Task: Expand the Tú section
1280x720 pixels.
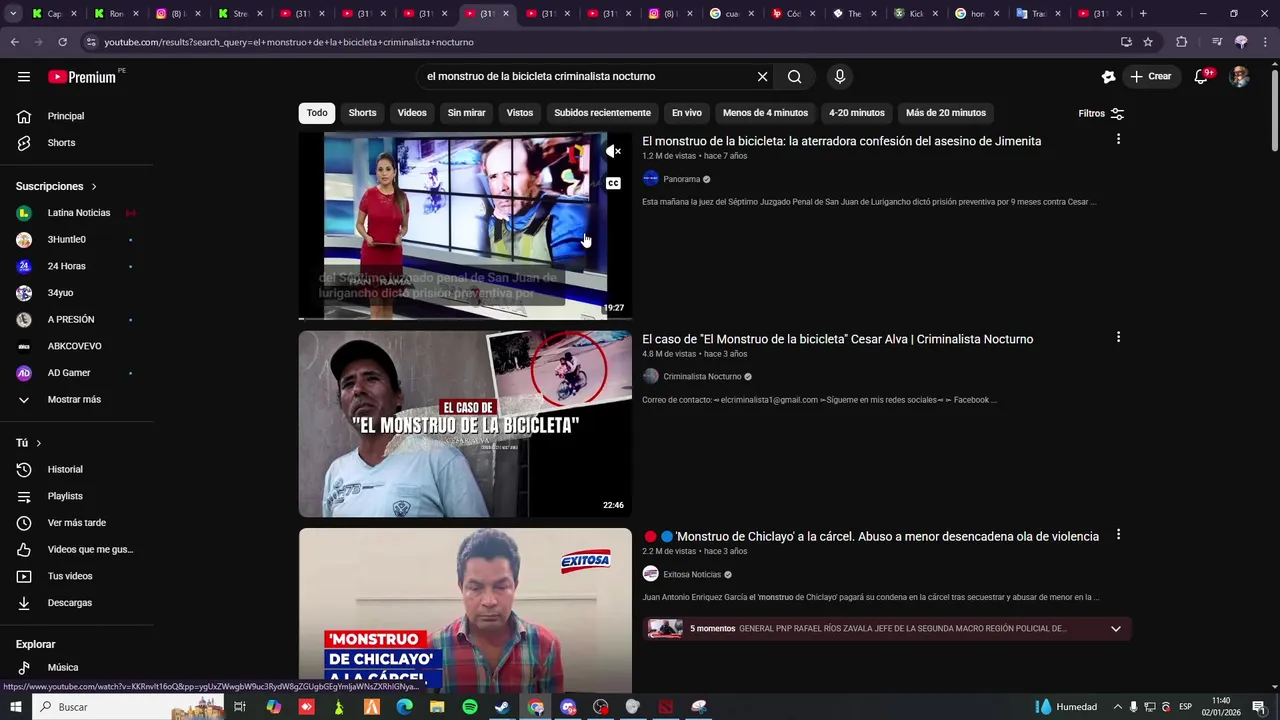Action: pyautogui.click(x=29, y=443)
